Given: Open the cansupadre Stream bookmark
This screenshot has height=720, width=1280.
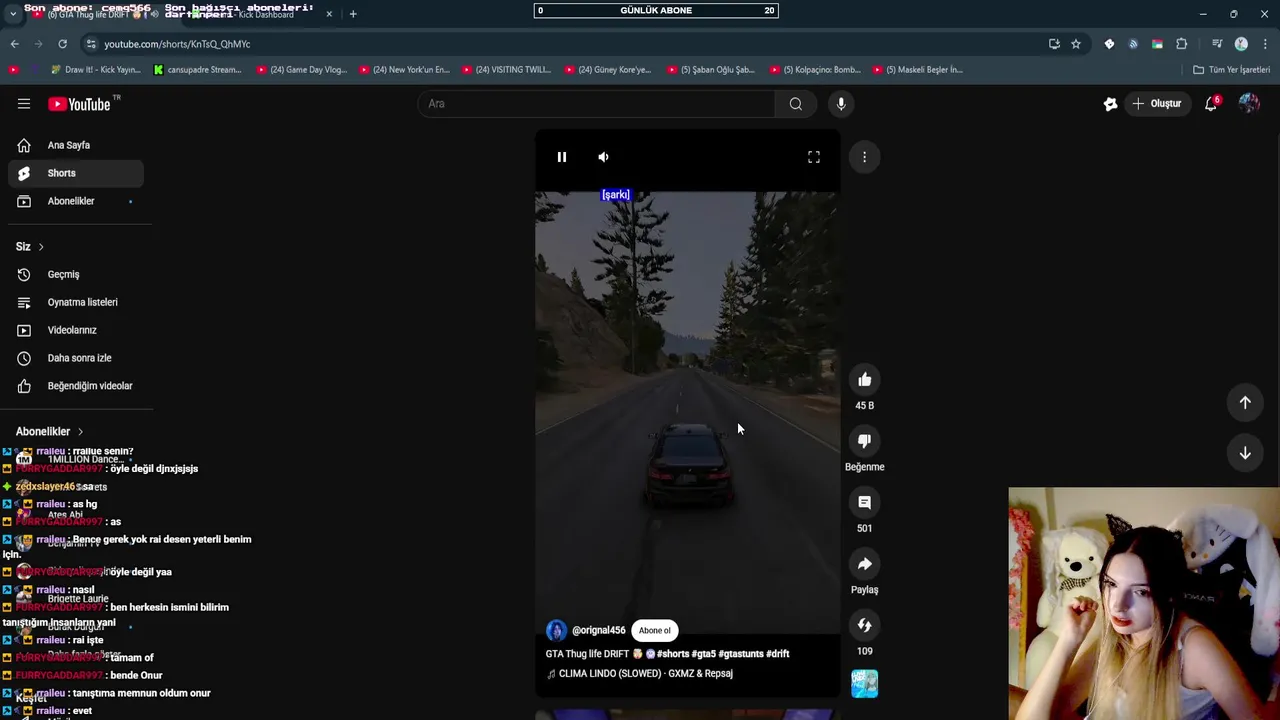Looking at the screenshot, I should 197,70.
